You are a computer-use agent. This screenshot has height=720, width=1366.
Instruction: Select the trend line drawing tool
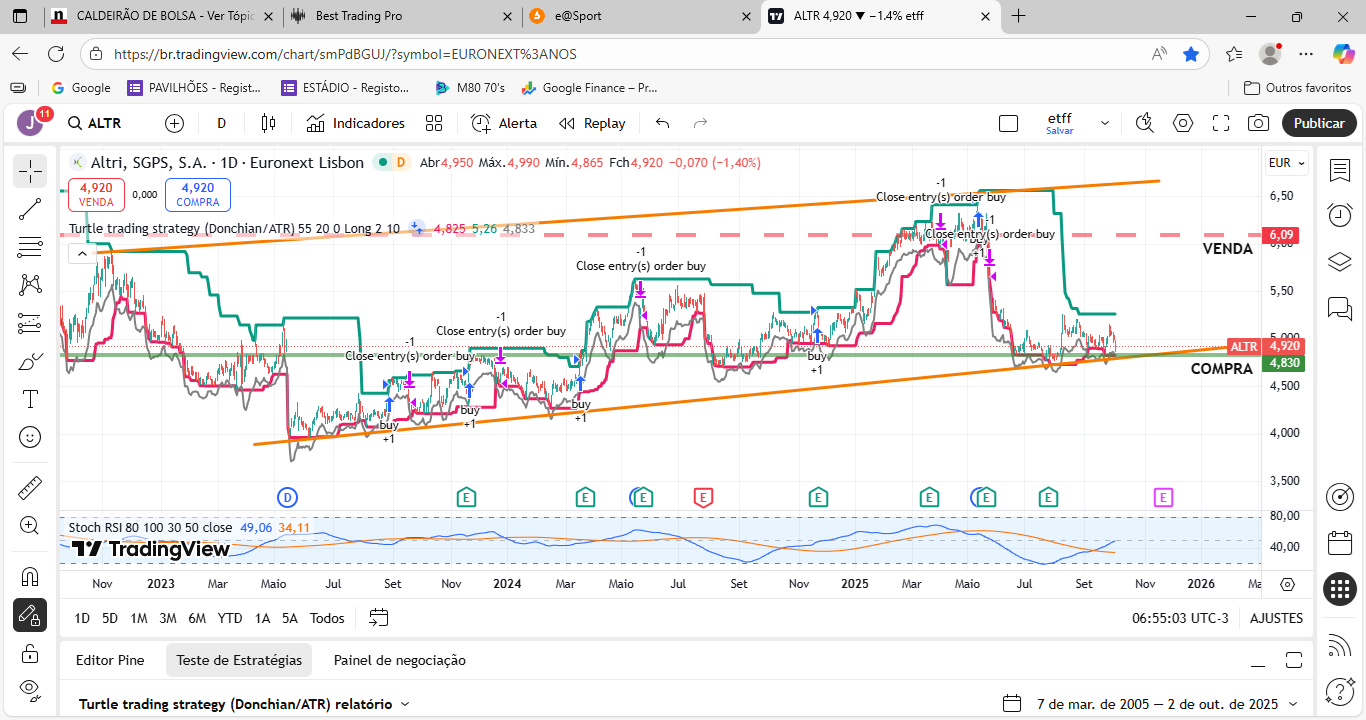30,209
